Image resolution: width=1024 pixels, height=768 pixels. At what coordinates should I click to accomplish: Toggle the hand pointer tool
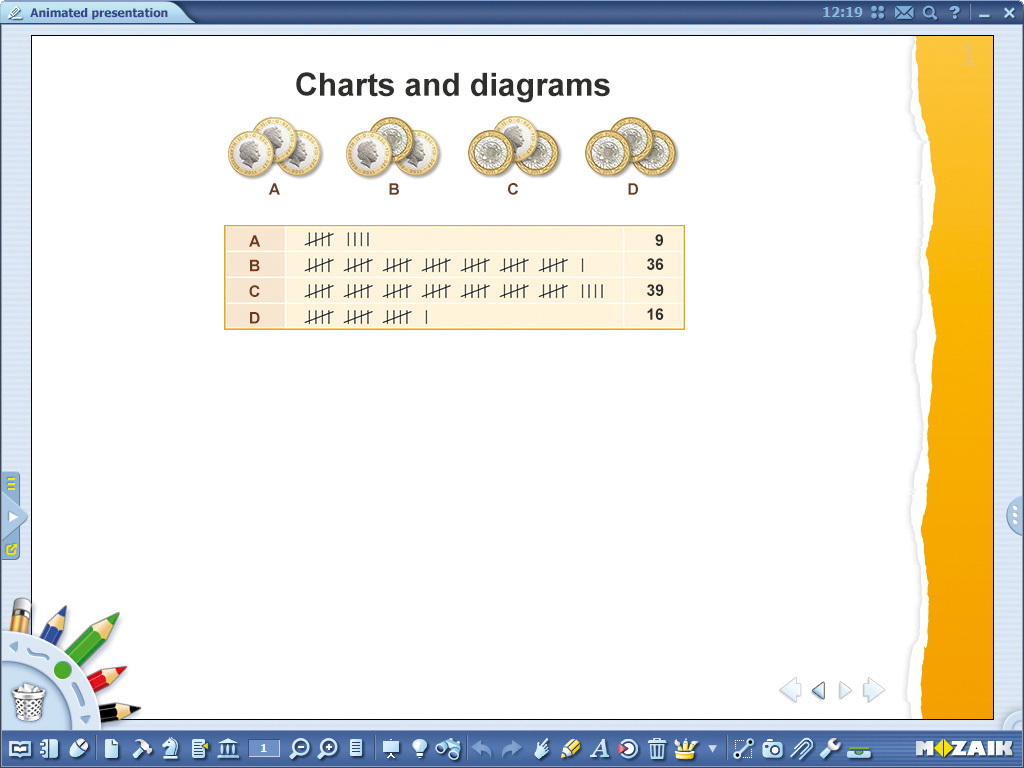[x=541, y=748]
